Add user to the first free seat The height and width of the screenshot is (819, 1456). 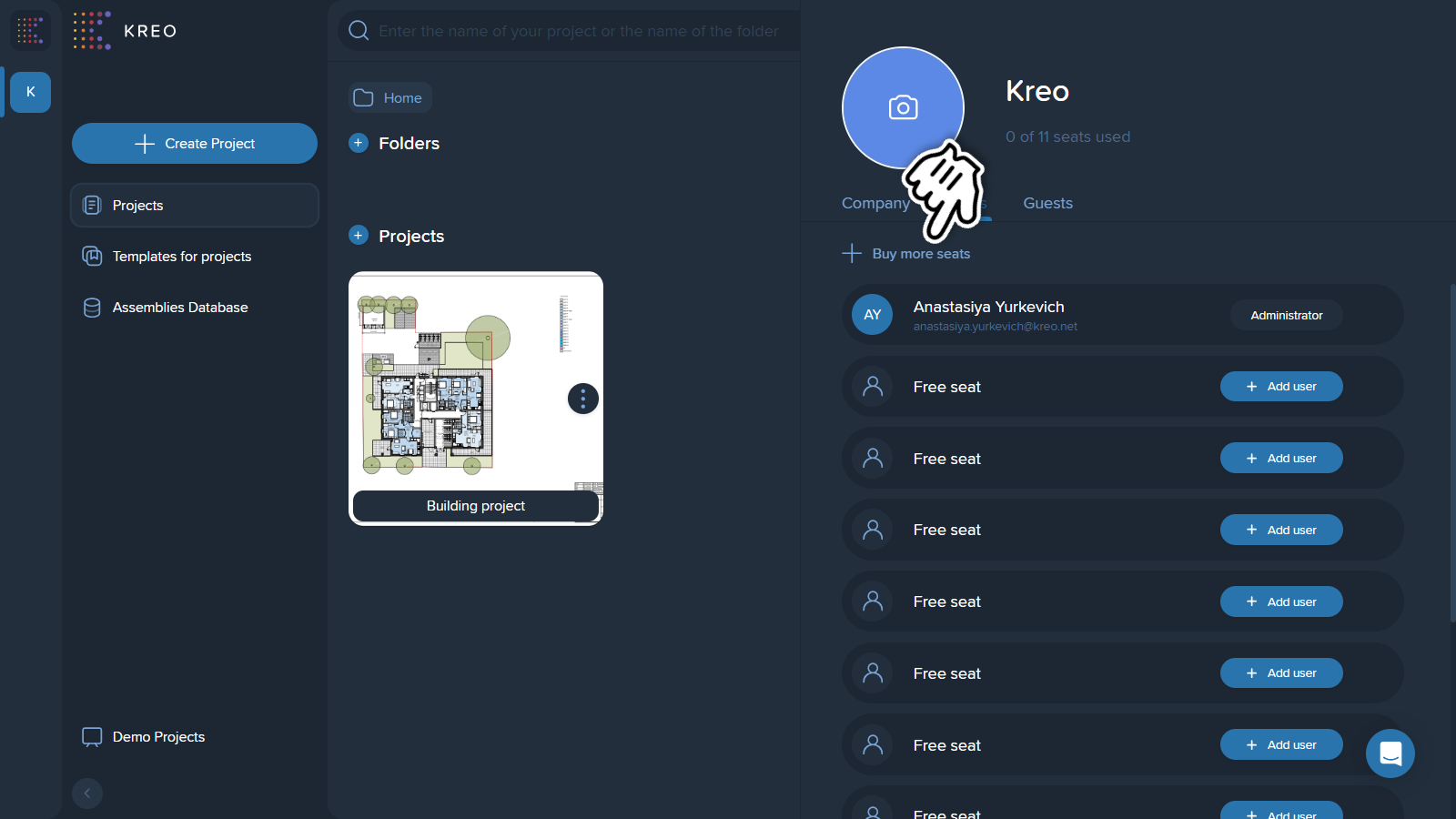pos(1281,387)
